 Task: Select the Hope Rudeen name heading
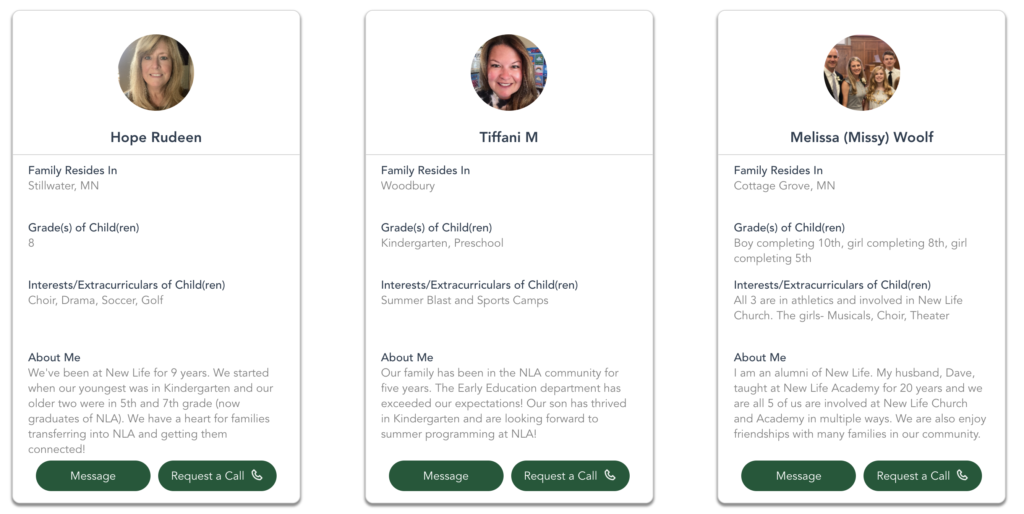tap(156, 137)
